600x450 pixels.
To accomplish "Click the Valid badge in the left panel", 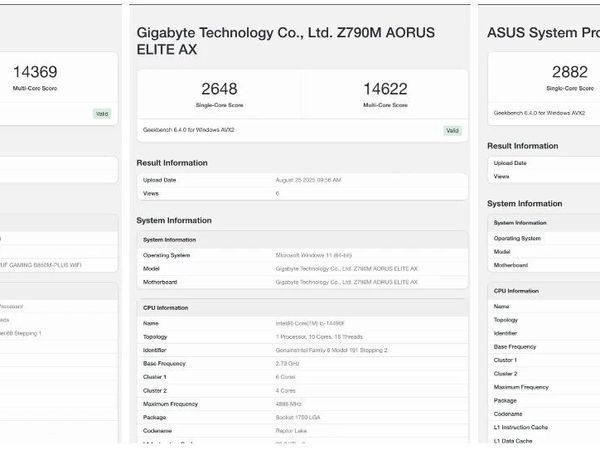I will click(102, 114).
